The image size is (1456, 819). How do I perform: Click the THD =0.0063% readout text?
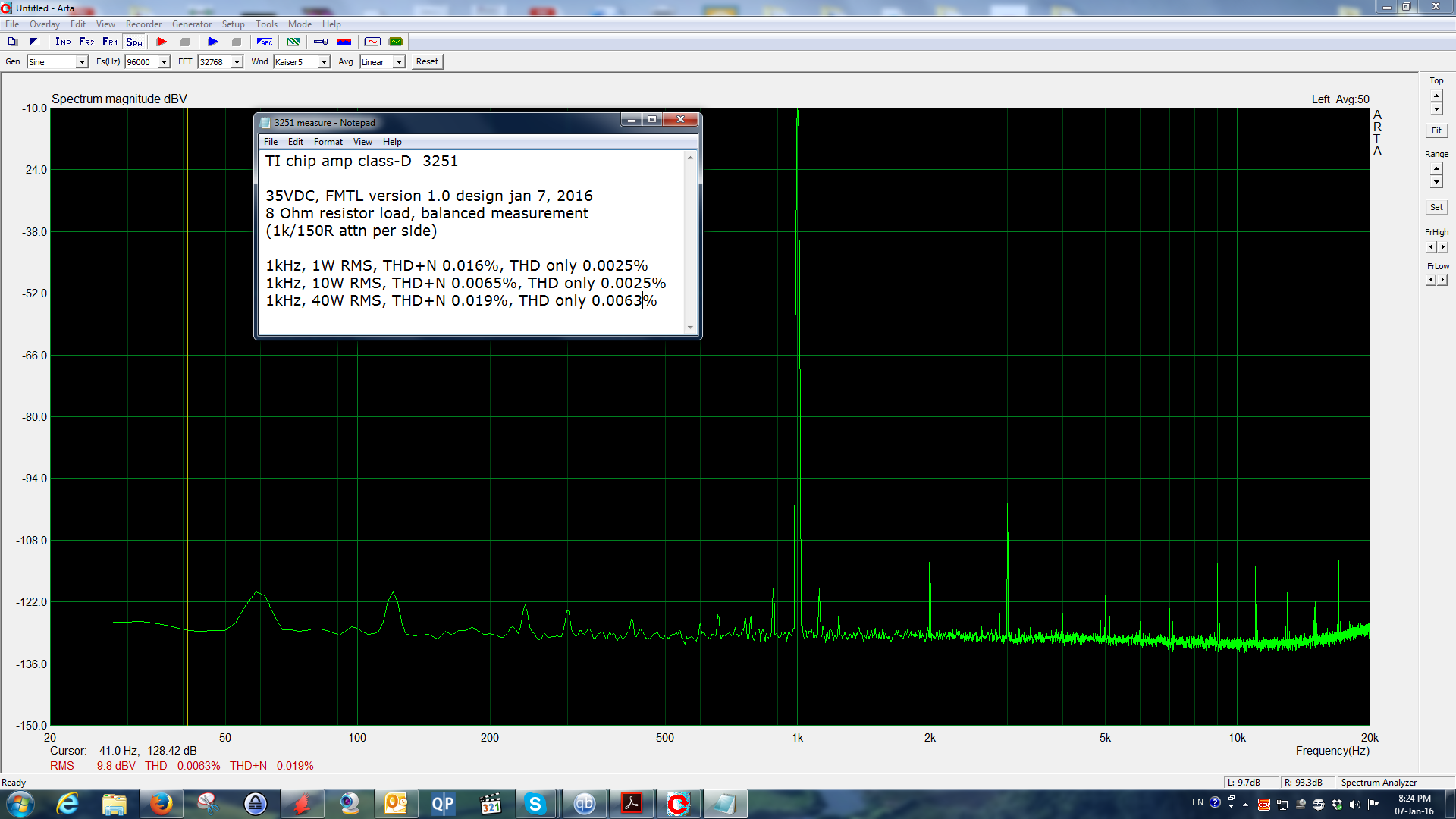click(x=183, y=766)
